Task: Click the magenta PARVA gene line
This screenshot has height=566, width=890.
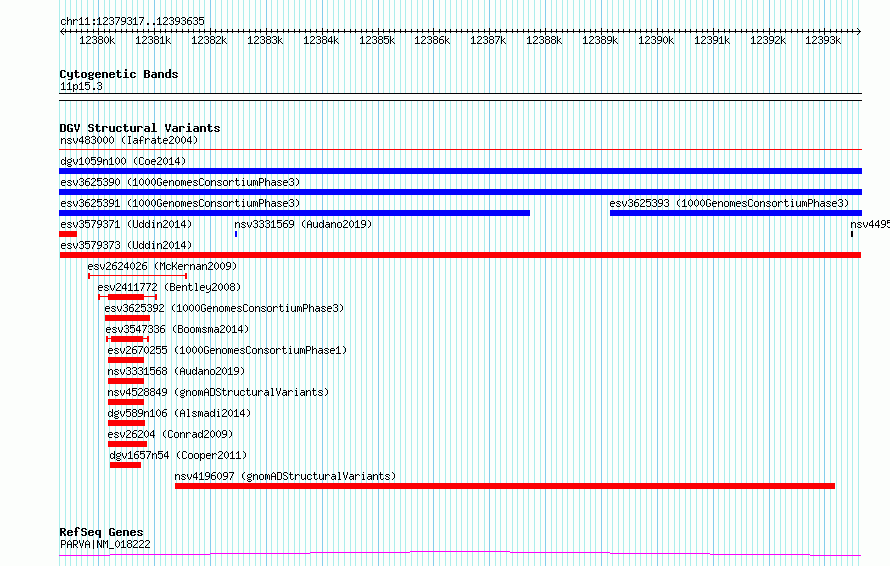Action: 460,554
